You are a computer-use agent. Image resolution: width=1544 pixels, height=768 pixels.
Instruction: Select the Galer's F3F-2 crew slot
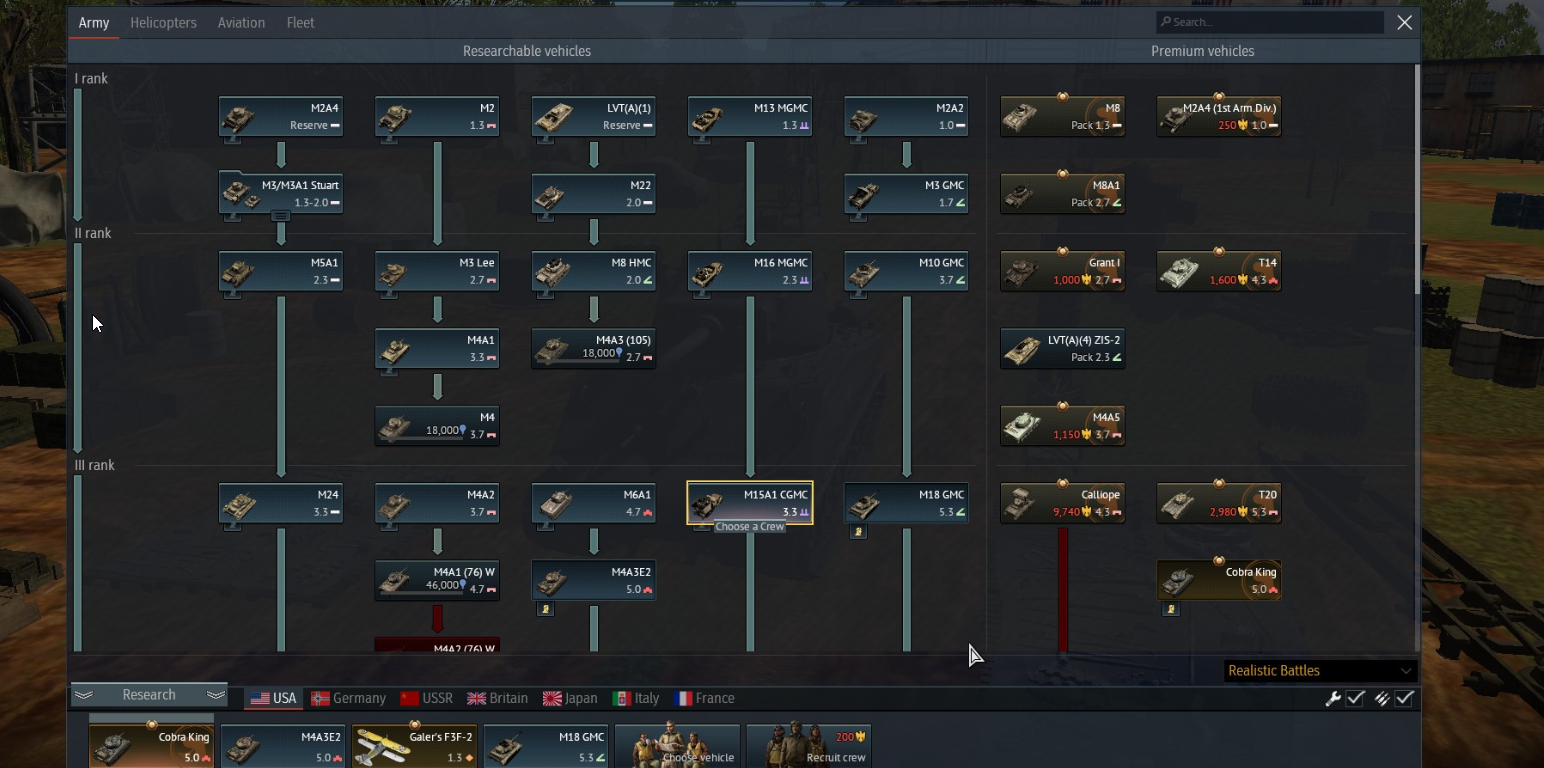point(415,746)
